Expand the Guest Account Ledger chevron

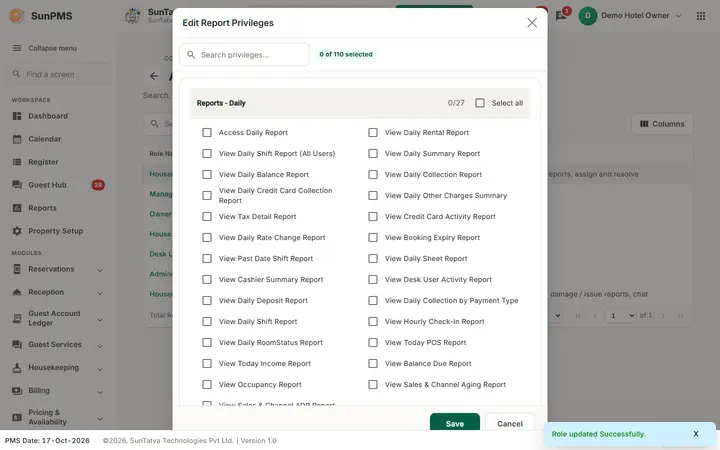(x=100, y=320)
